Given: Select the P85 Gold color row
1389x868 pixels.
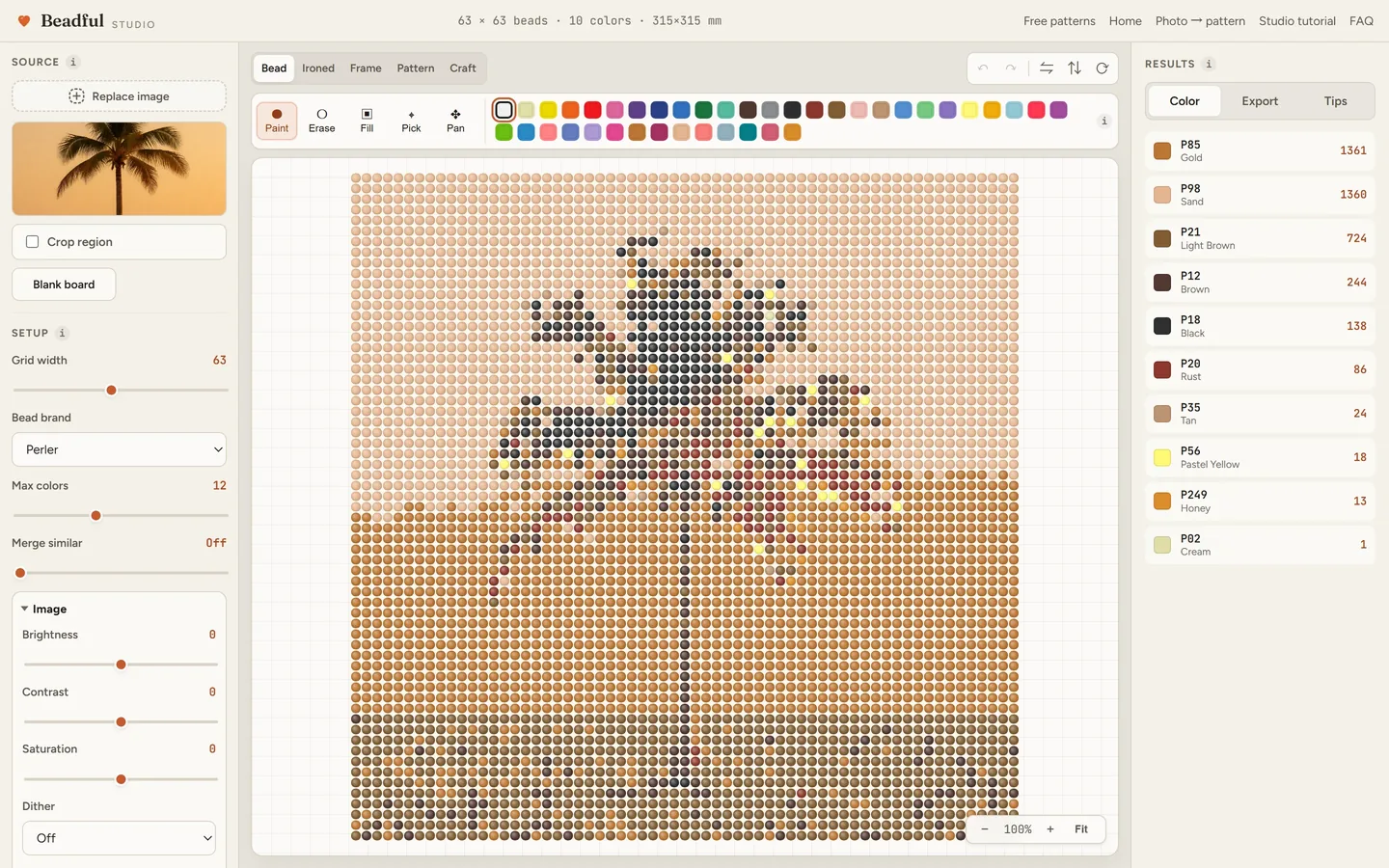Looking at the screenshot, I should [x=1260, y=150].
